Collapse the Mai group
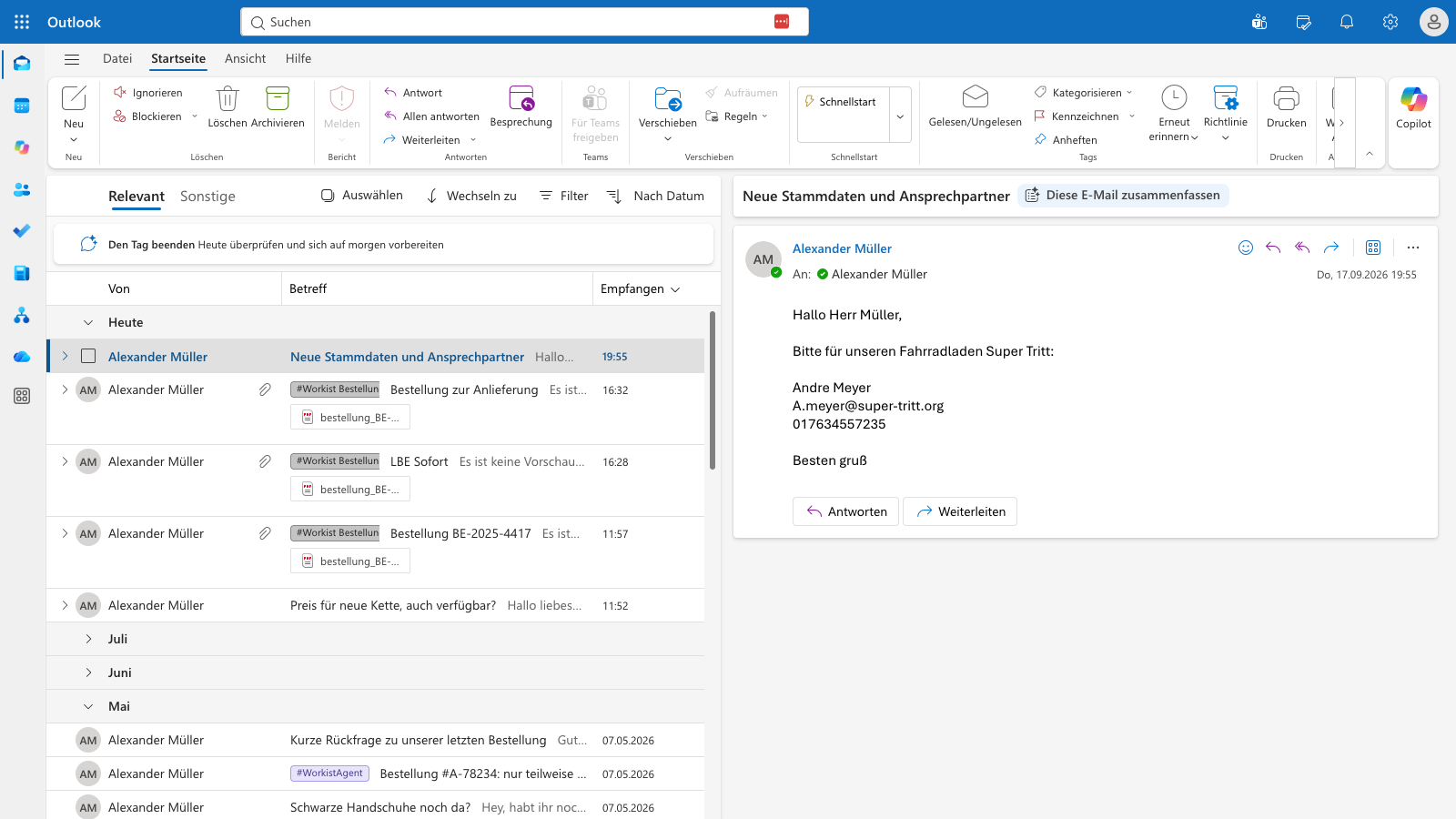The image size is (1456, 819). 88,706
